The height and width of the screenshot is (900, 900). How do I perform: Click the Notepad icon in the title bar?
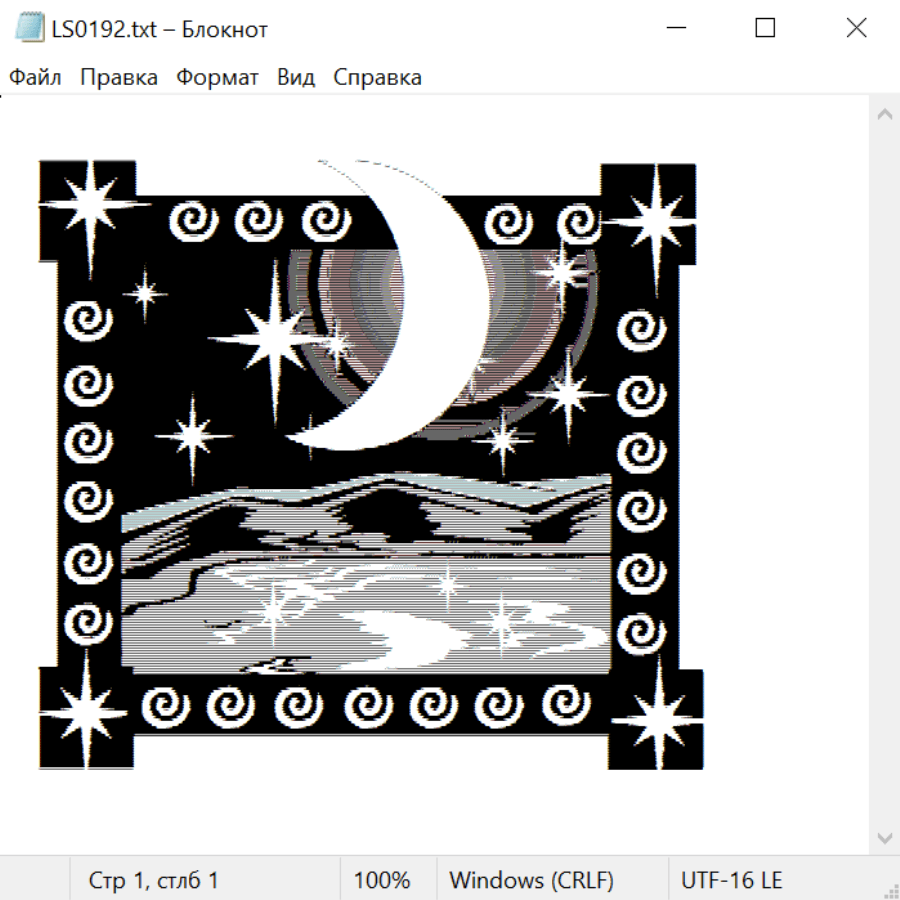tap(29, 29)
